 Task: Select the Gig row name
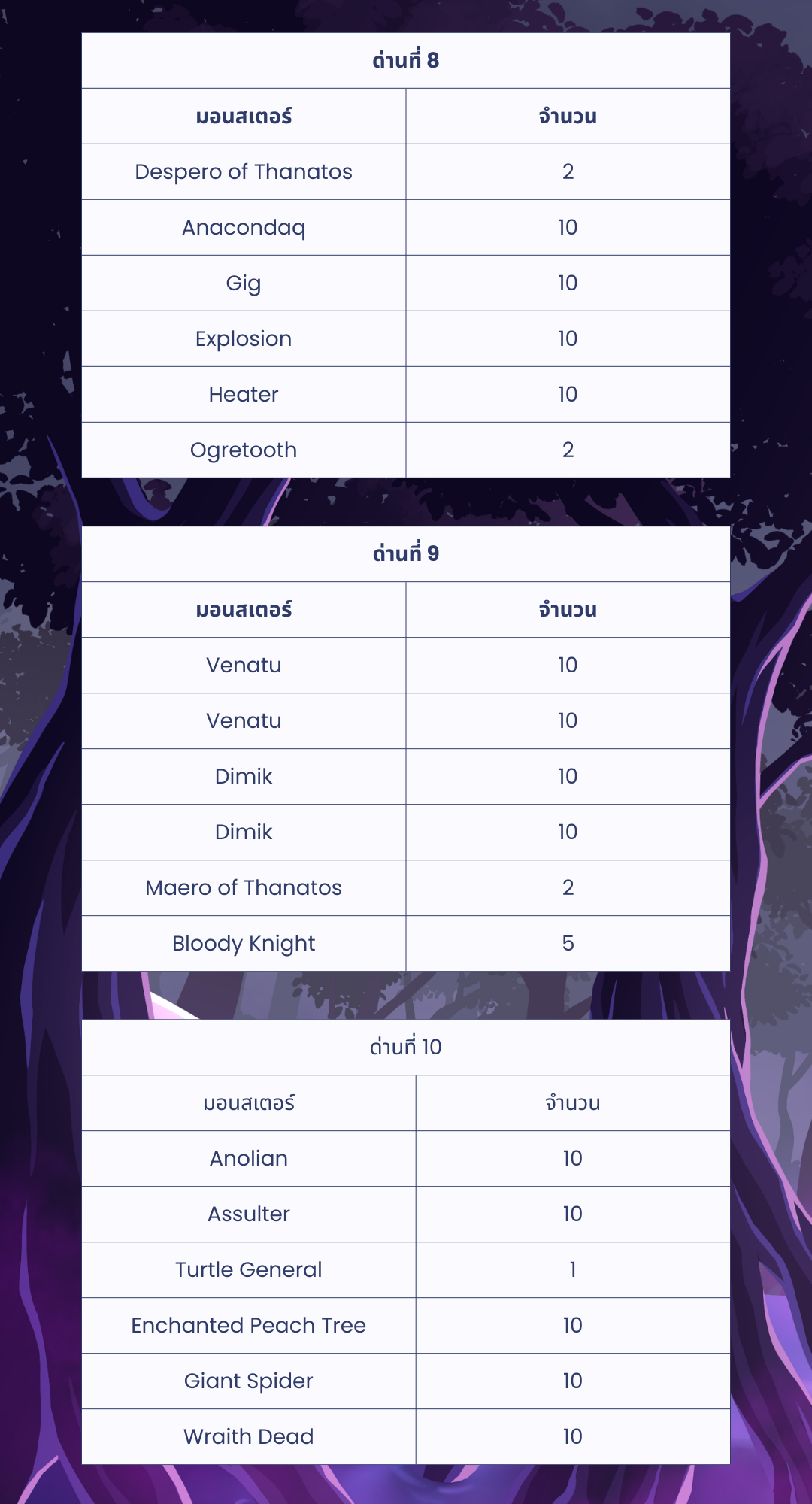click(244, 283)
